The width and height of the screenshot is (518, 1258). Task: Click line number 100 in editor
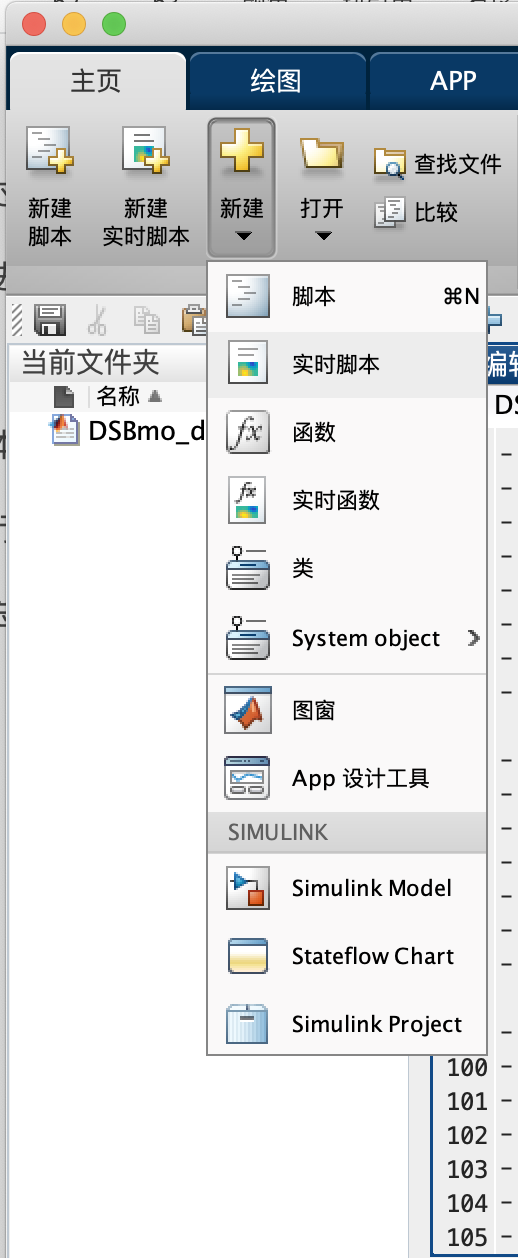coord(467,1067)
